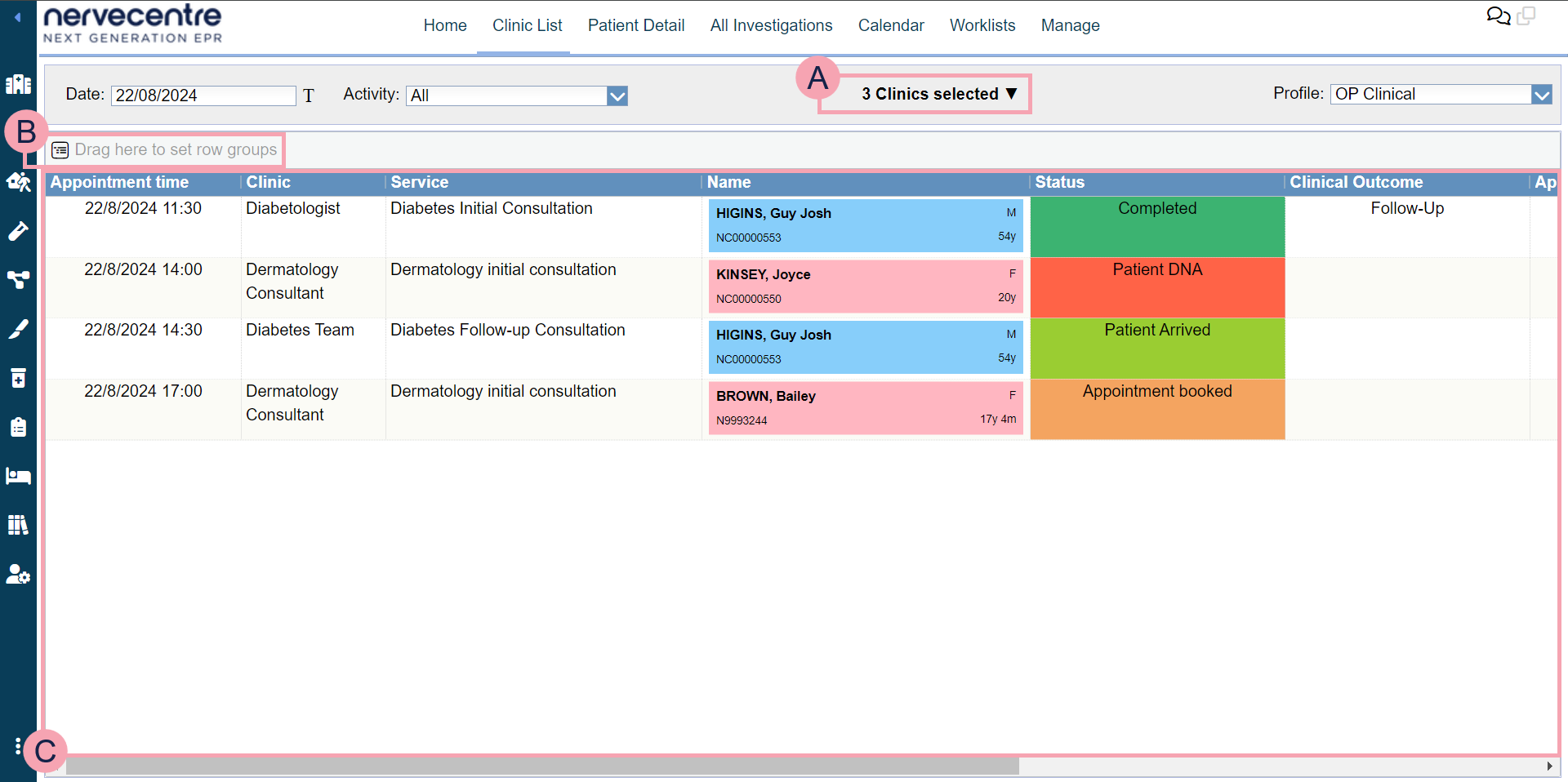The height and width of the screenshot is (782, 1568).
Task: Collapse the sidebar with the left arrow
Action: (17, 17)
